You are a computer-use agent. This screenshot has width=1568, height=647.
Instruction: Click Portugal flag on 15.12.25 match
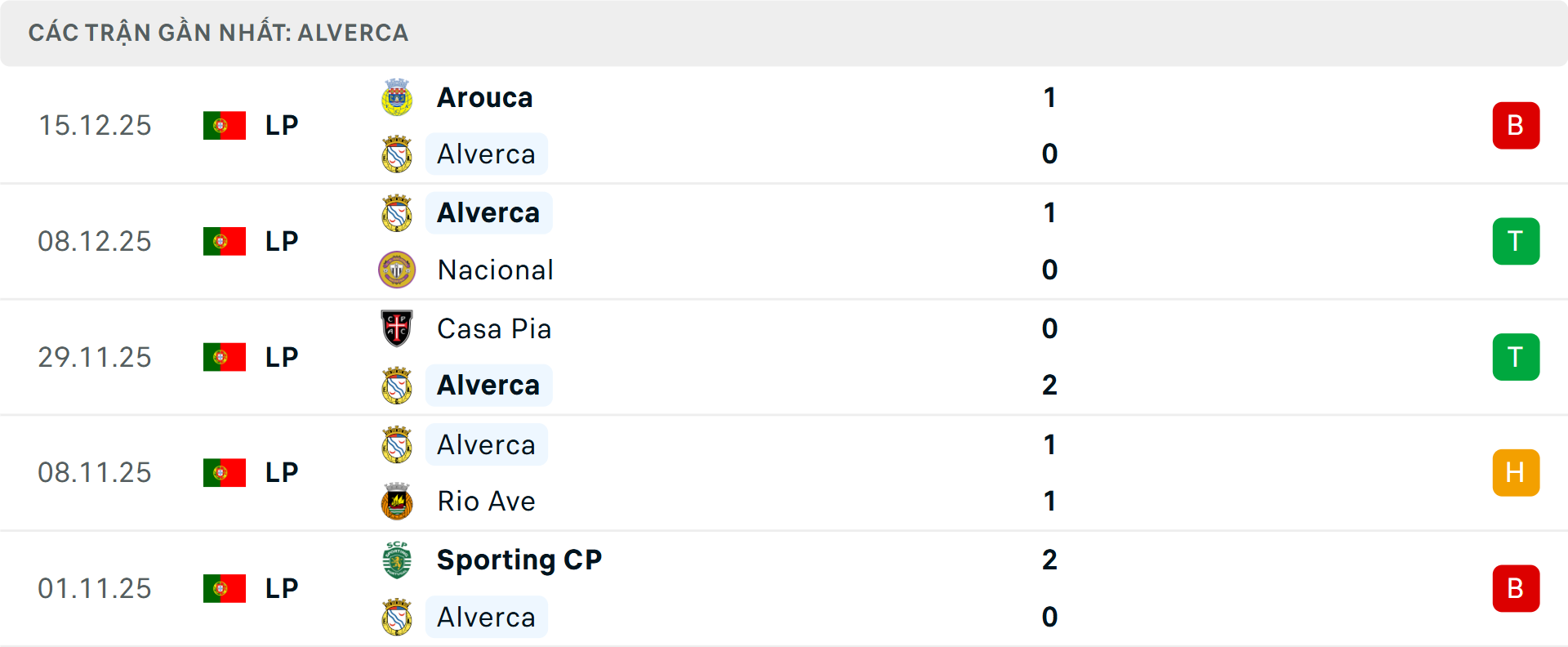(225, 126)
